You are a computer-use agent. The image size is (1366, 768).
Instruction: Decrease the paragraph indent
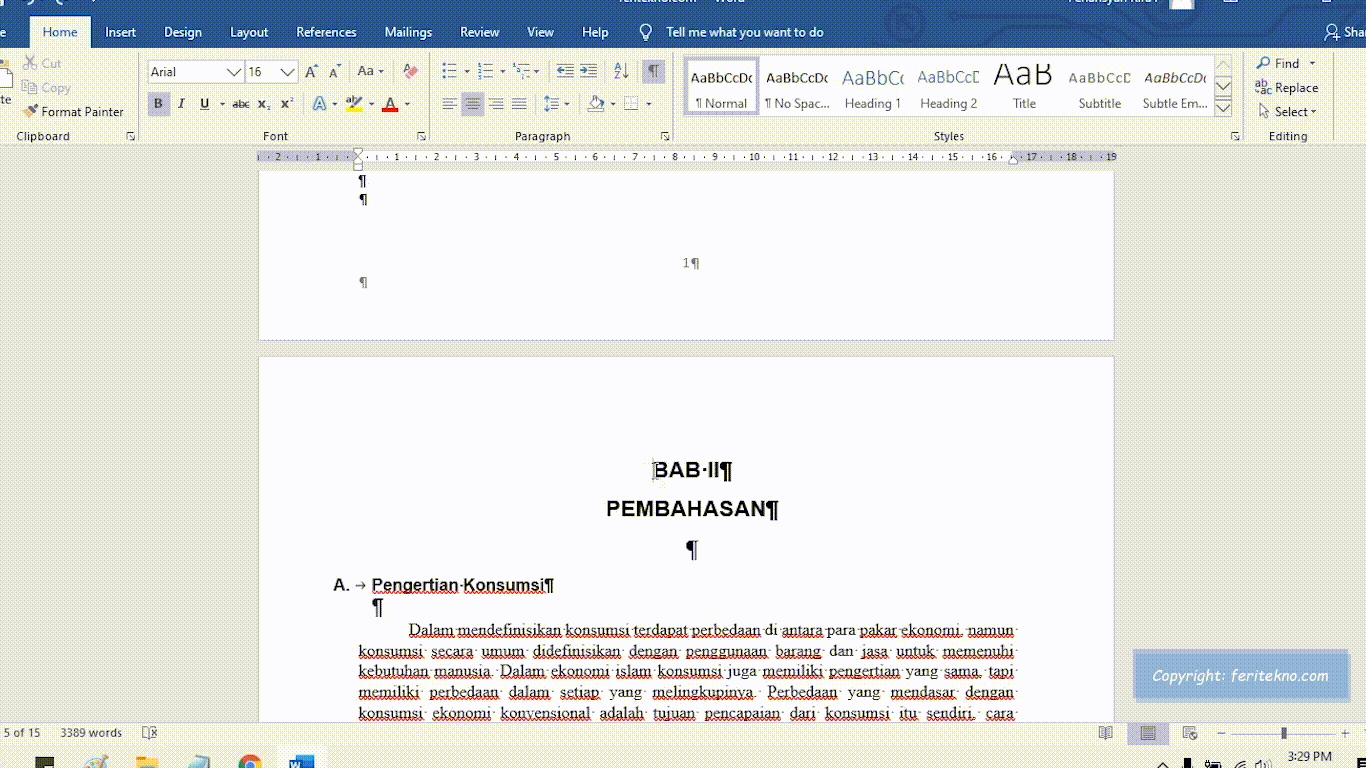[x=565, y=72]
